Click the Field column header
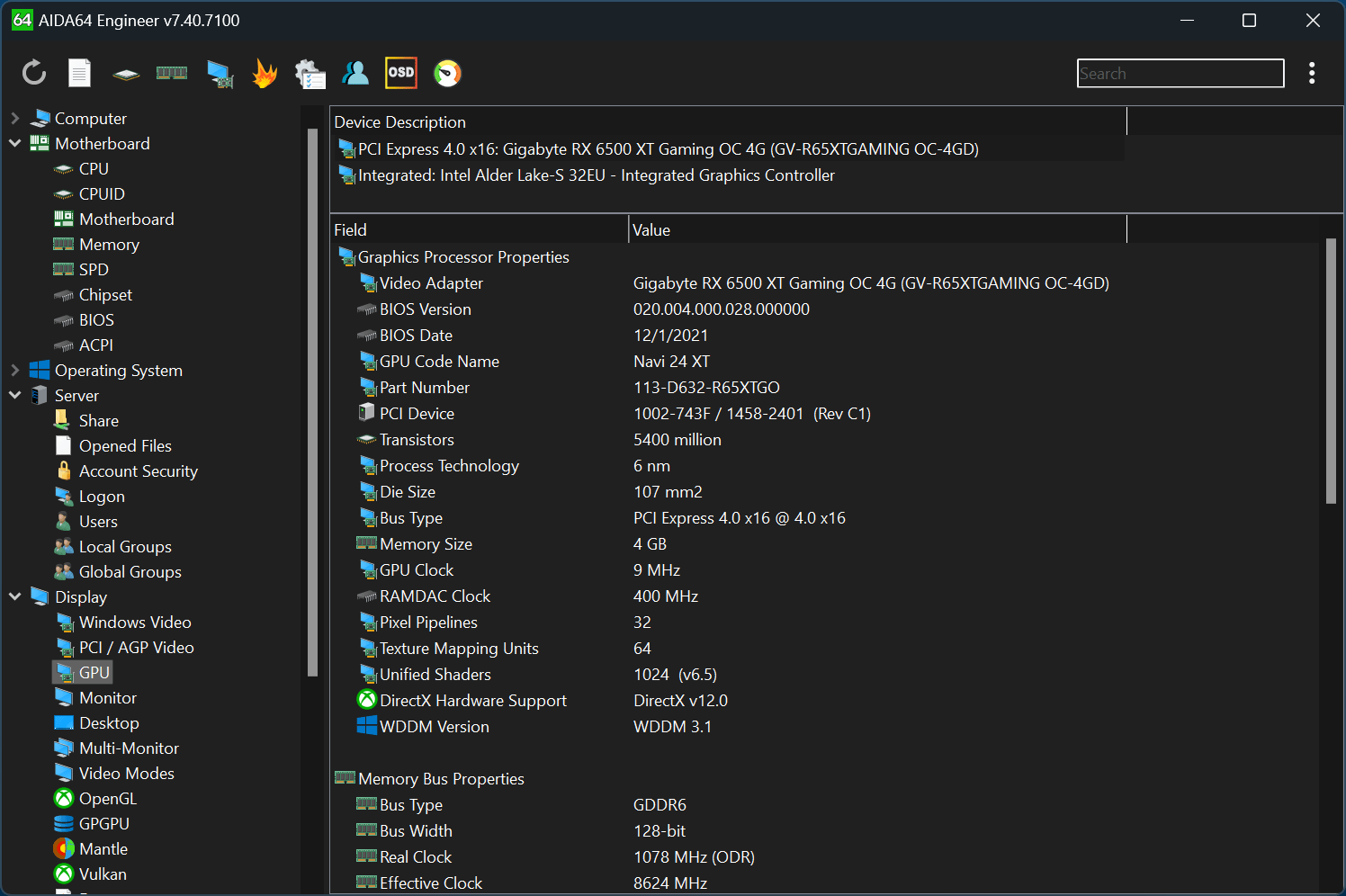This screenshot has height=896, width=1346. (x=480, y=229)
